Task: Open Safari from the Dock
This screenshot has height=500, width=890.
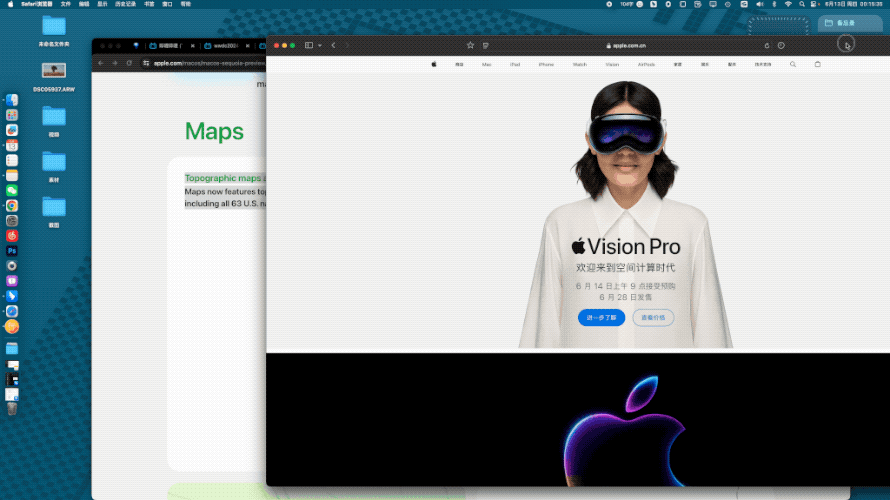Action: click(x=12, y=311)
